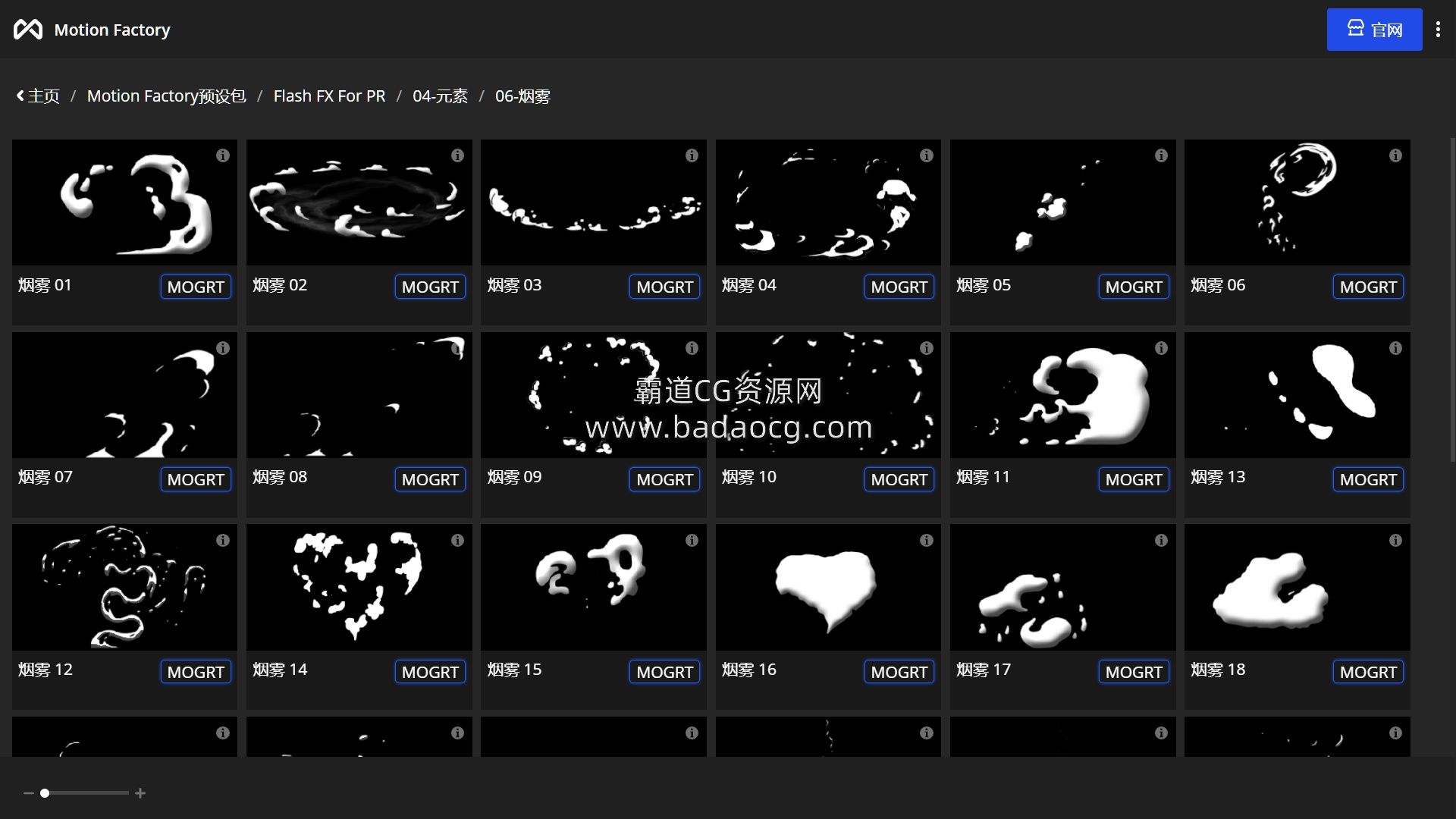Screen dimensions: 1456x819
Task: Open the three-dot more options menu
Action: click(x=1438, y=30)
